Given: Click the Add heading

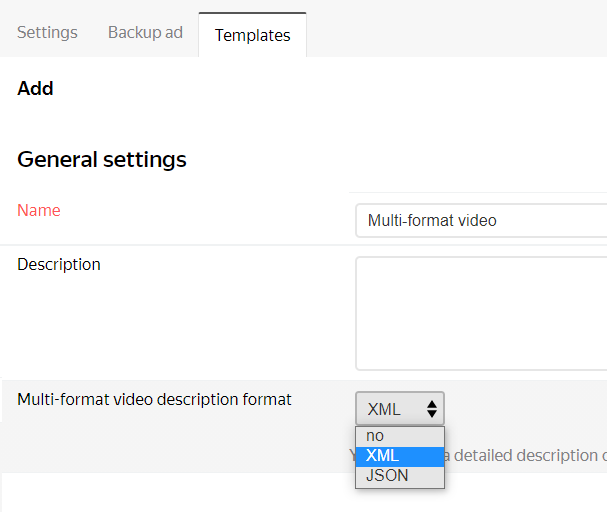Looking at the screenshot, I should (x=35, y=89).
